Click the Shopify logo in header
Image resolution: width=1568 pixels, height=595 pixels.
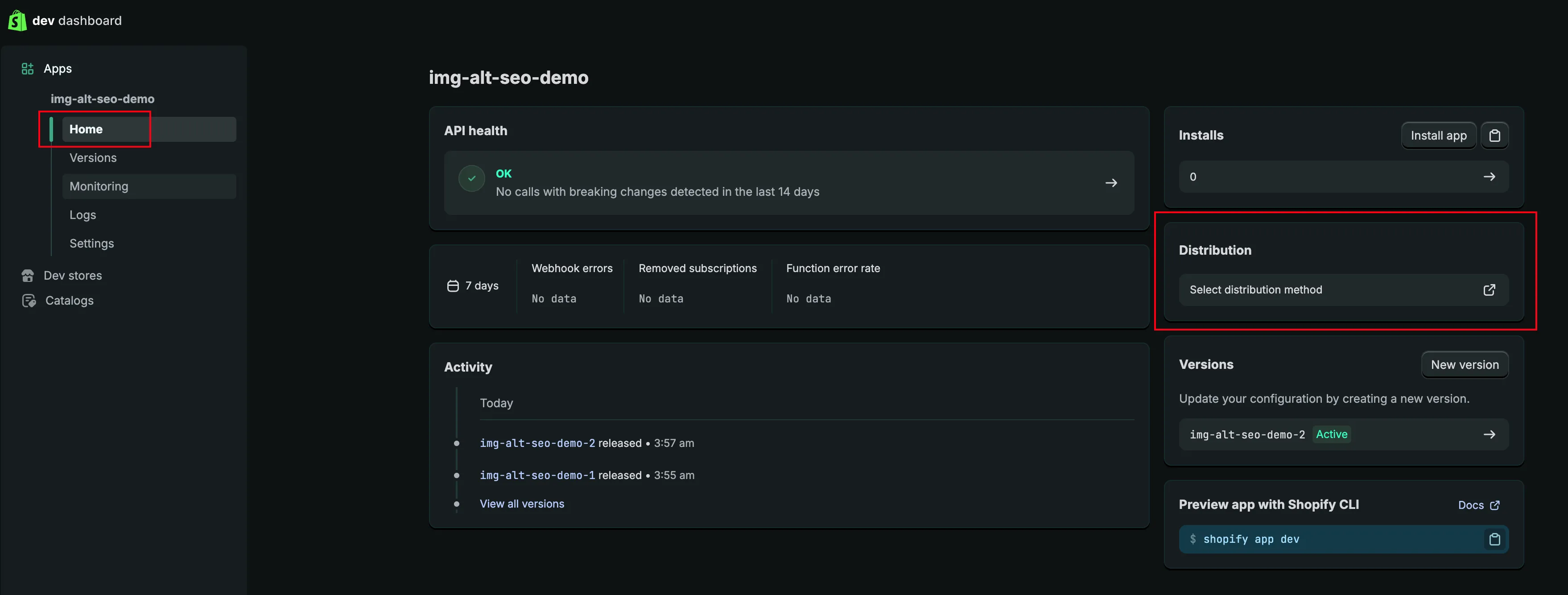click(17, 21)
